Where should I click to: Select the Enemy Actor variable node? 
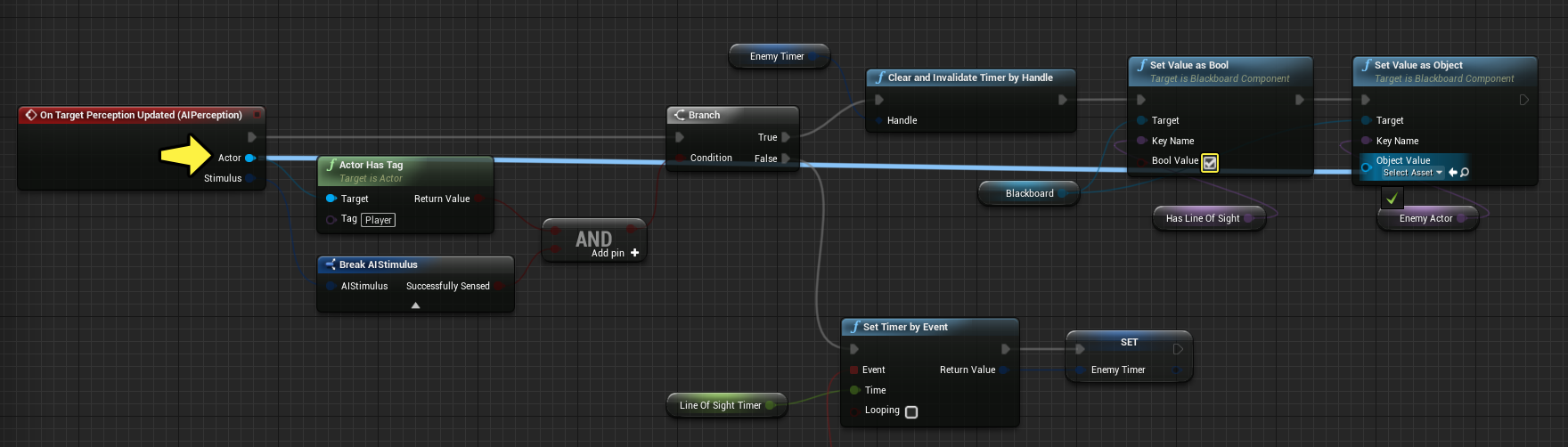(x=1427, y=218)
